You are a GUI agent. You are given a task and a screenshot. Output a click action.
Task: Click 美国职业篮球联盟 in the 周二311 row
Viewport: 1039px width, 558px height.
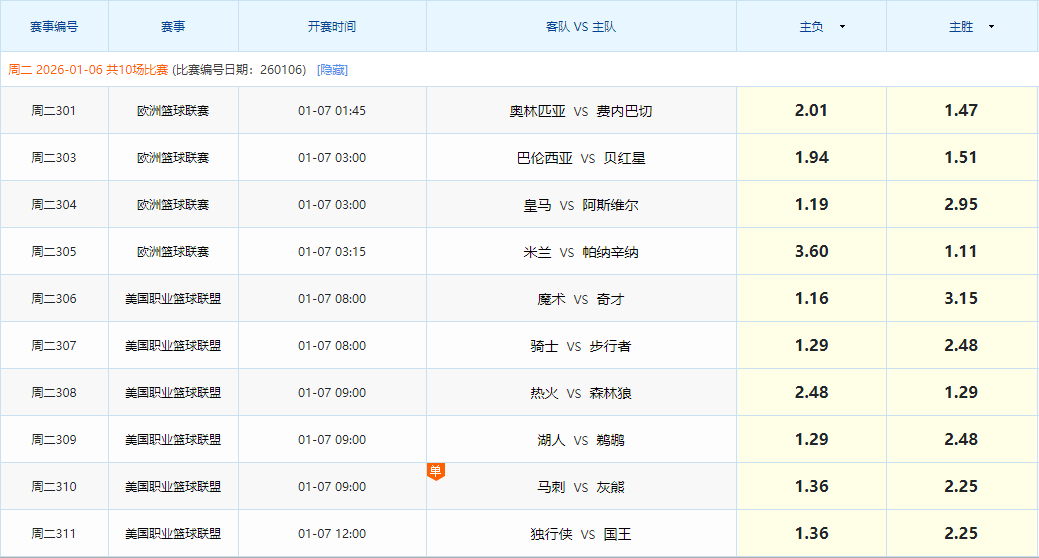click(x=173, y=534)
